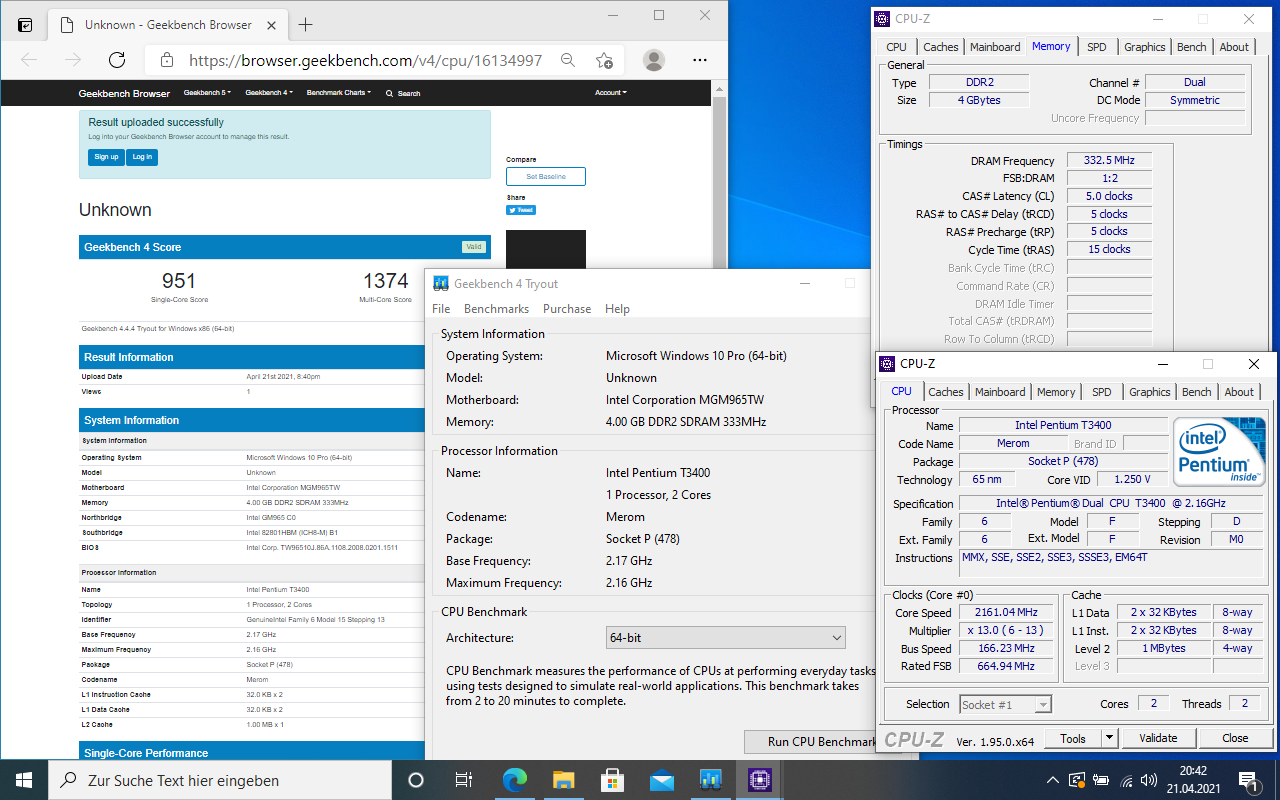Reload the Geekbench Browser page
The image size is (1280, 800).
coord(117,60)
